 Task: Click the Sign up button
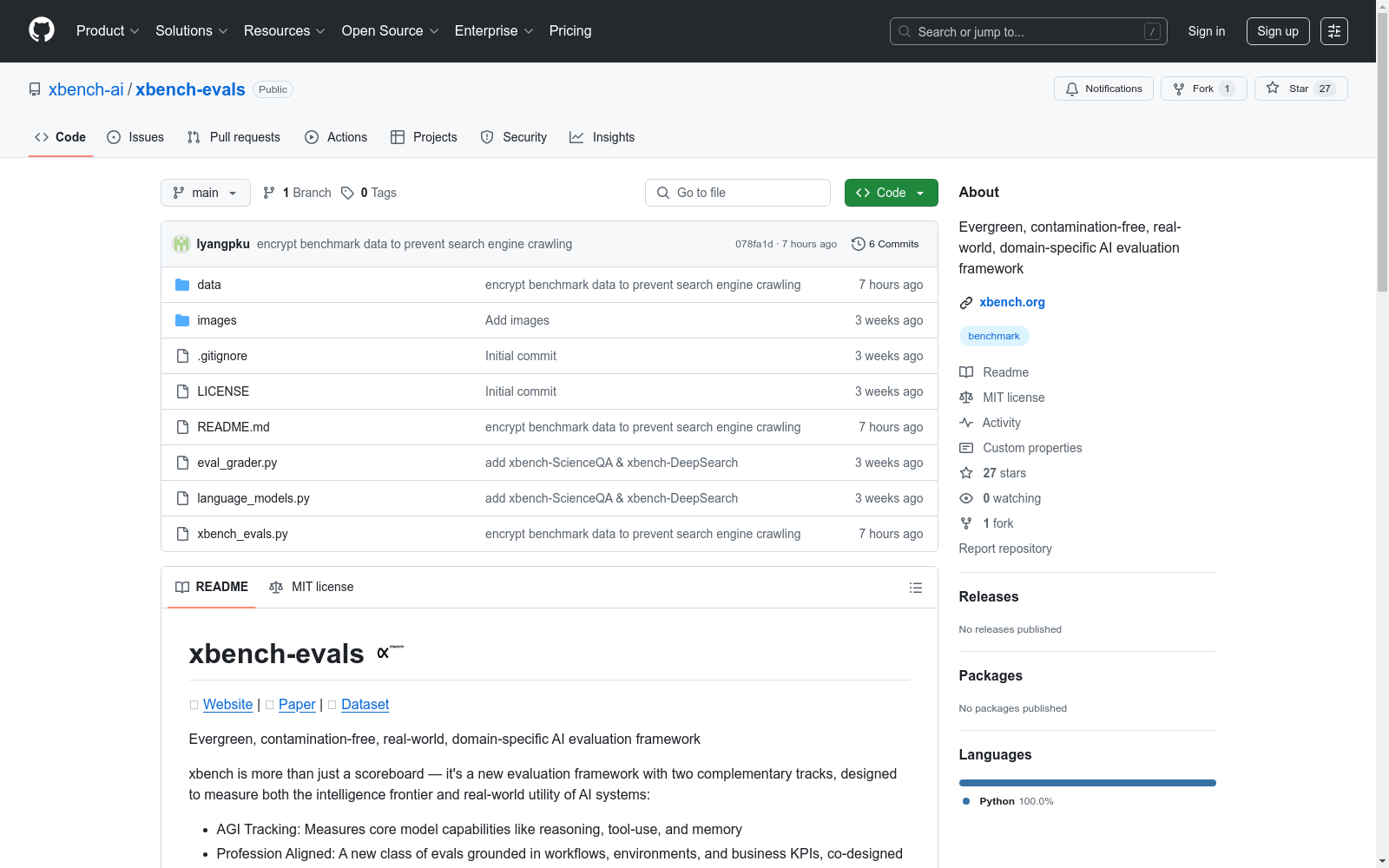click(x=1278, y=31)
